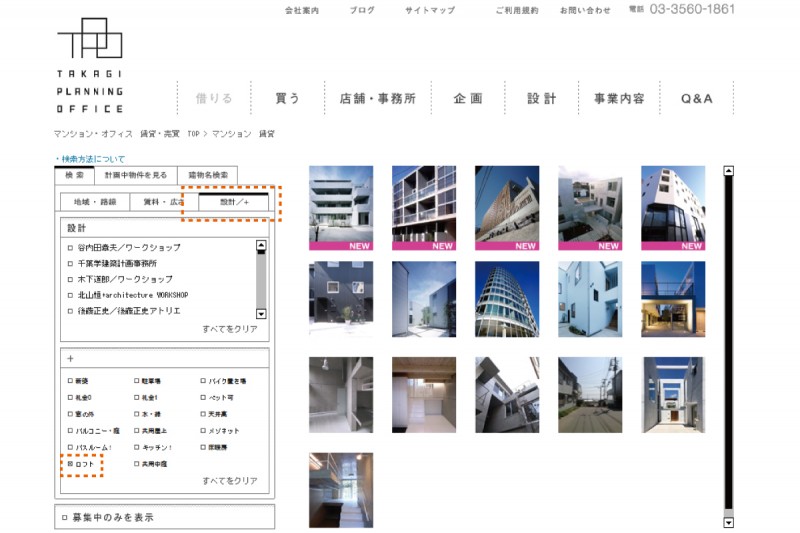Open the お問い合わせ link

click(585, 10)
